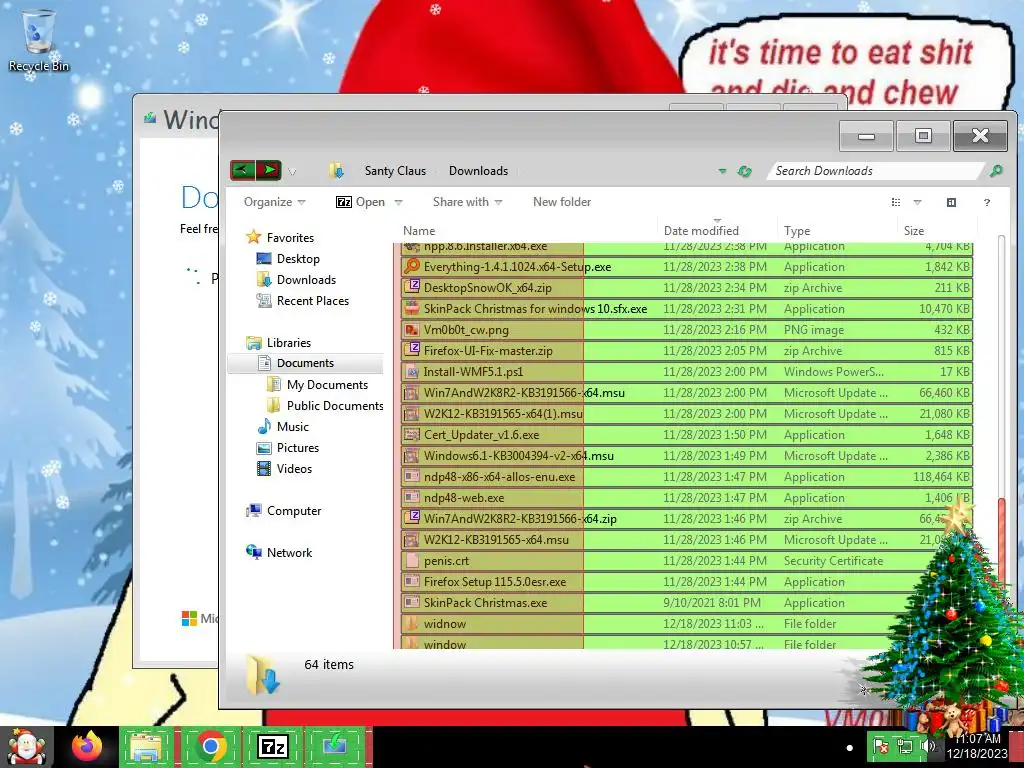Select My Documents in navigation pane
The width and height of the screenshot is (1024, 768).
click(317, 385)
